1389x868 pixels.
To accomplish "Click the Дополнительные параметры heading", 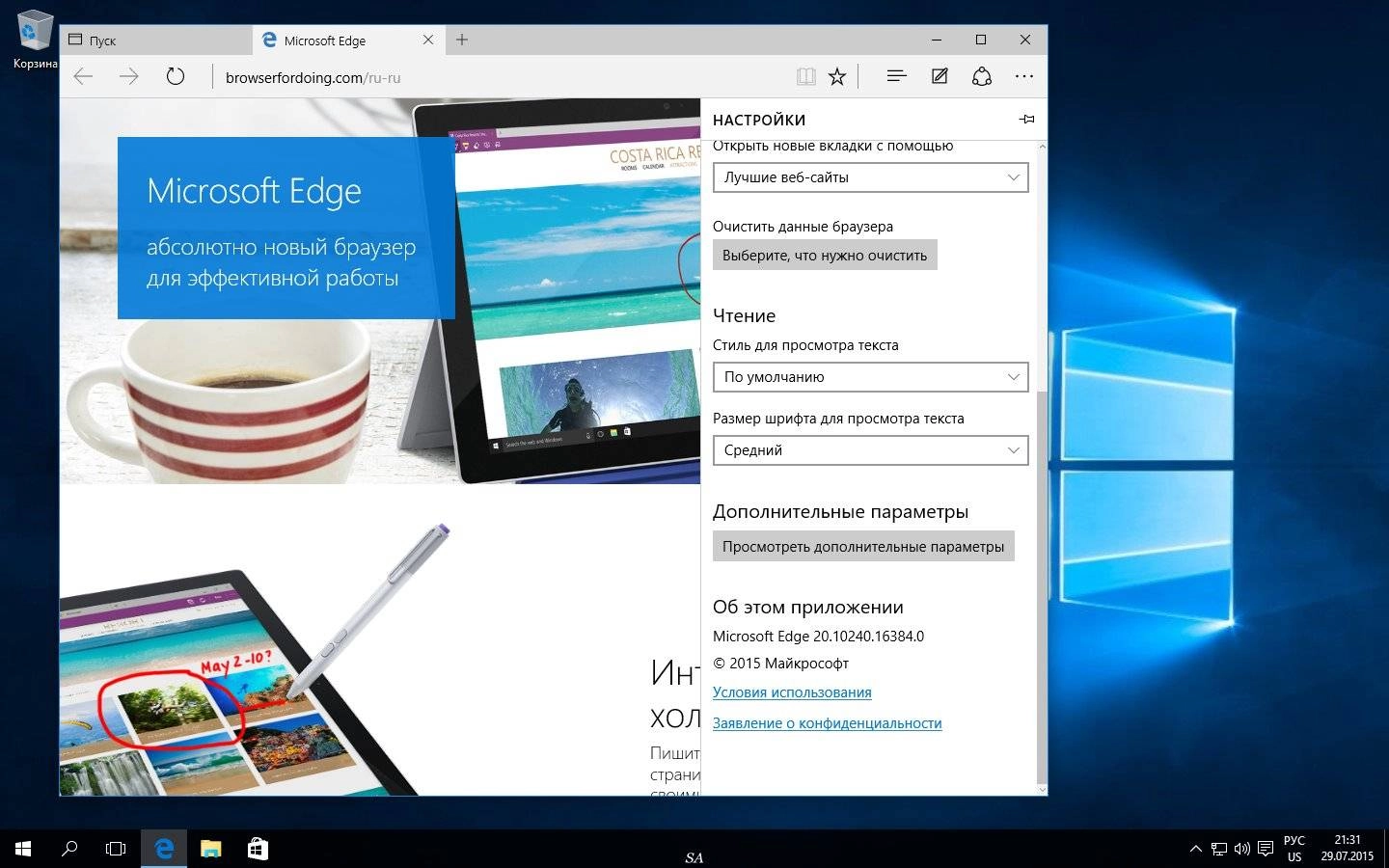I will coord(840,511).
